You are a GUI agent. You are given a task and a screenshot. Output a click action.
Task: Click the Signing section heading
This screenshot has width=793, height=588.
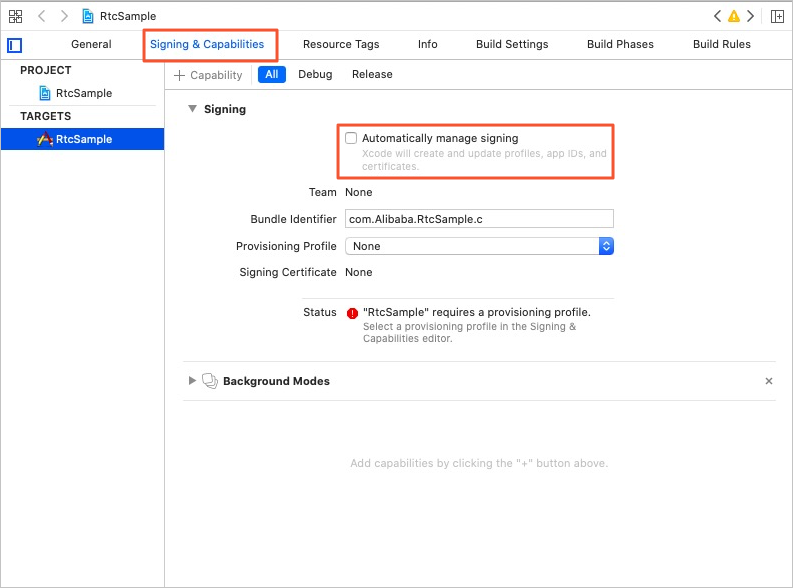[x=225, y=109]
